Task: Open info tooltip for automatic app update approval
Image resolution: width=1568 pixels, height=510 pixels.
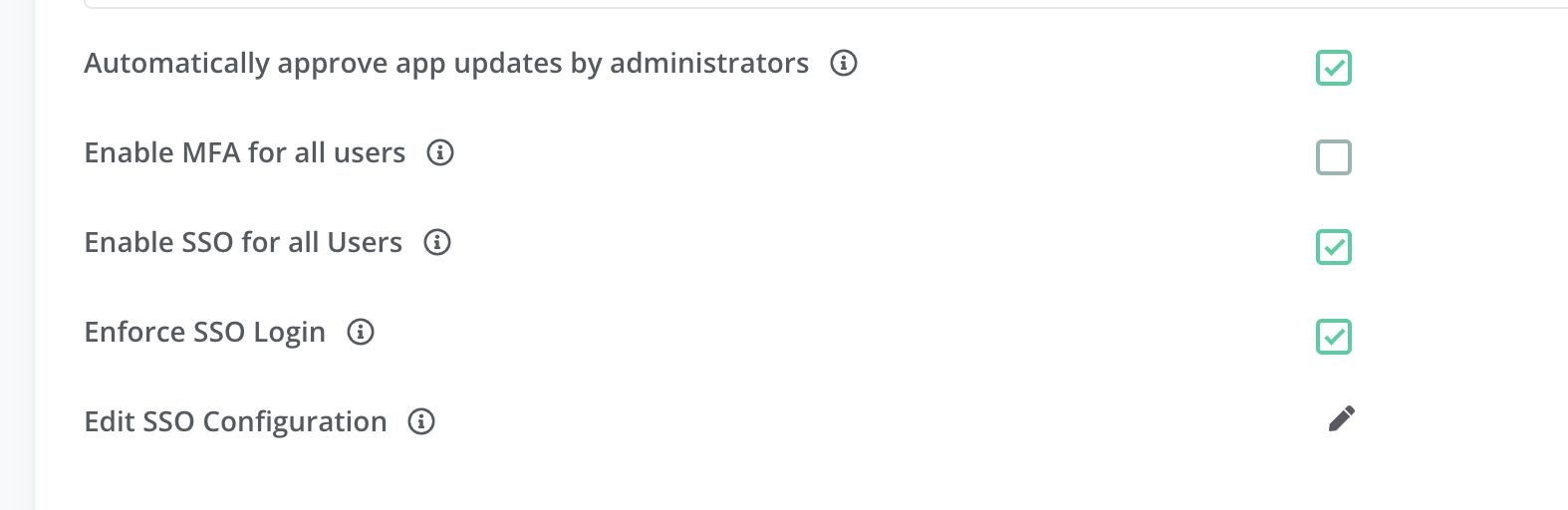Action: [844, 63]
